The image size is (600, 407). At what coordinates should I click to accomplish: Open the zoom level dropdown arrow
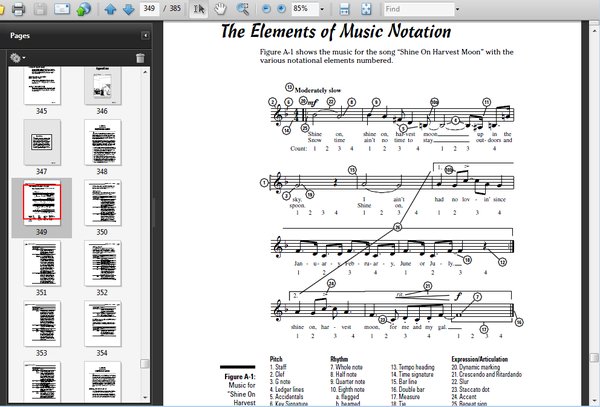(x=322, y=9)
